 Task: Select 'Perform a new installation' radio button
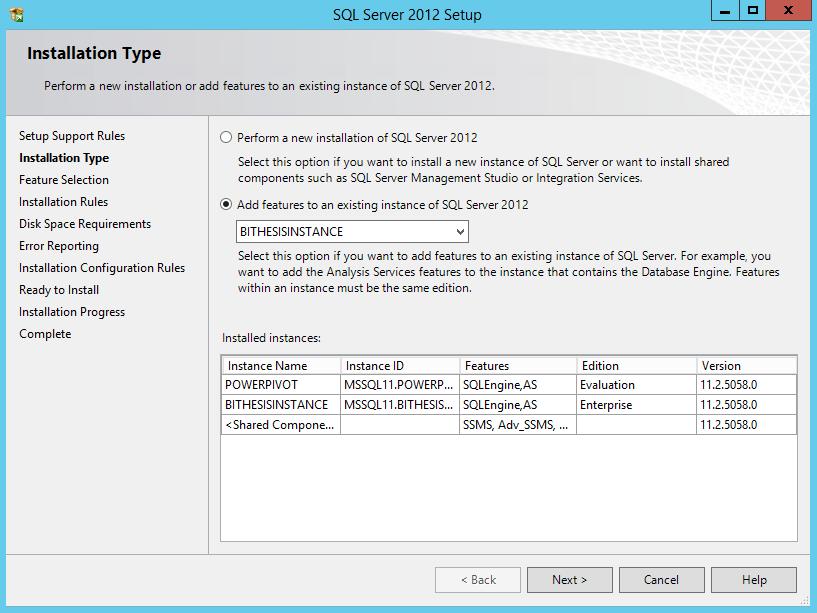click(226, 138)
